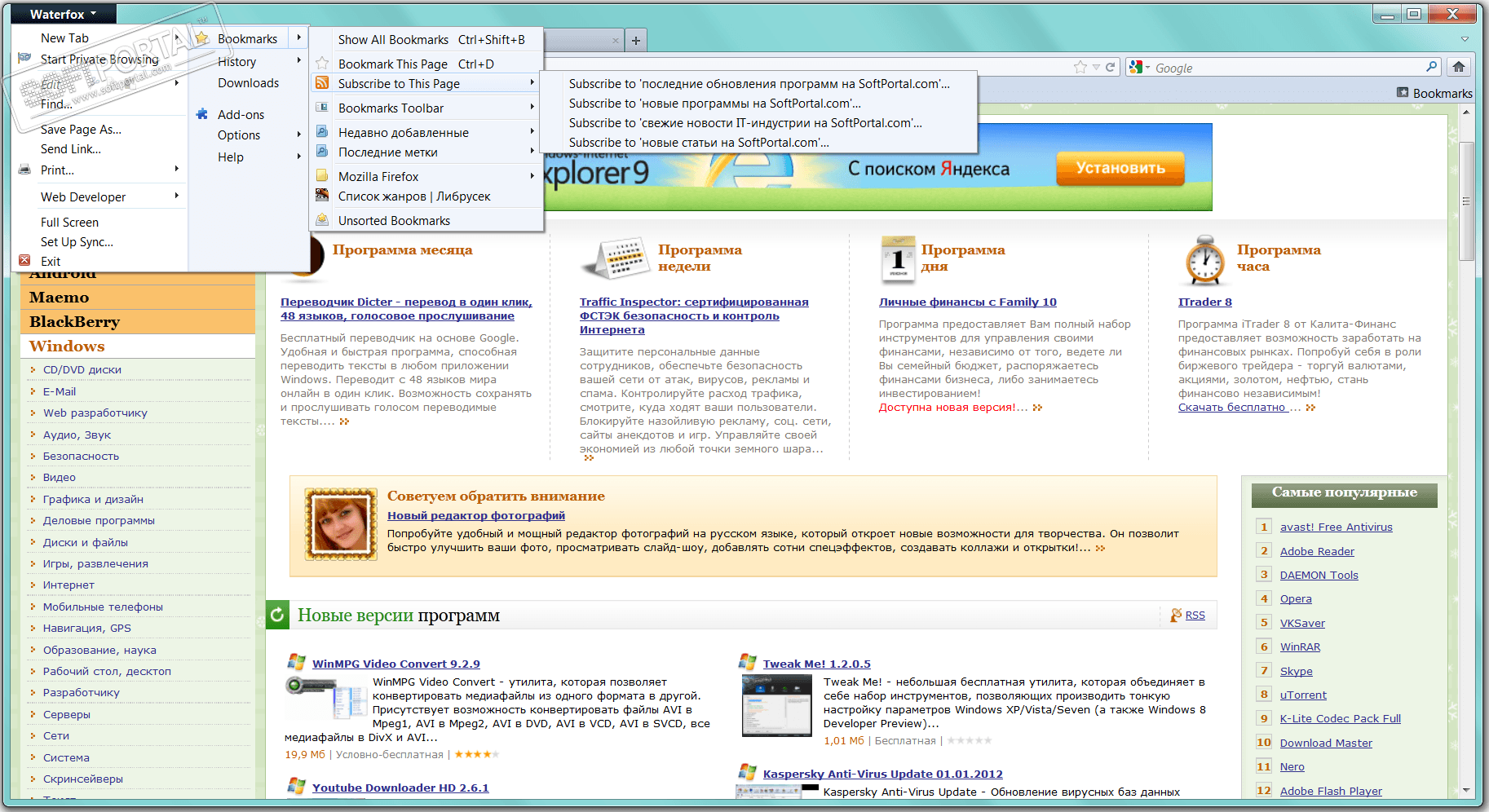The height and width of the screenshot is (812, 1489).
Task: Click the printer icon in the menu
Action: point(24,170)
